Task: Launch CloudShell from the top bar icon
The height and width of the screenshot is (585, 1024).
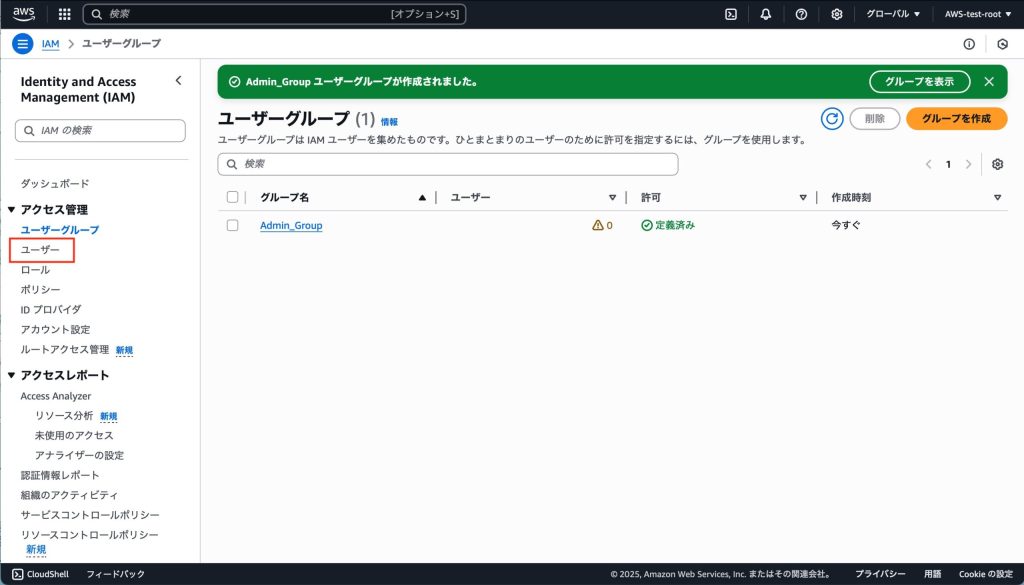Action: pyautogui.click(x=731, y=14)
